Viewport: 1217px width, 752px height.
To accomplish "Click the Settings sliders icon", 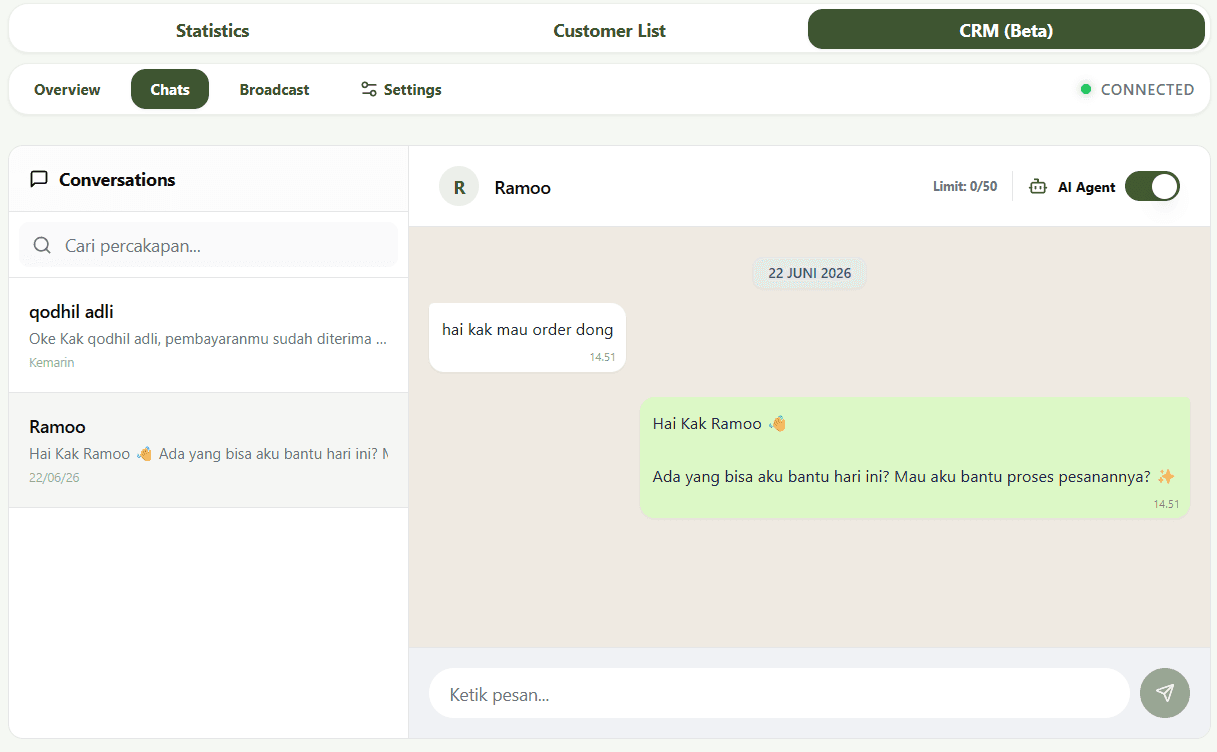I will [x=369, y=89].
